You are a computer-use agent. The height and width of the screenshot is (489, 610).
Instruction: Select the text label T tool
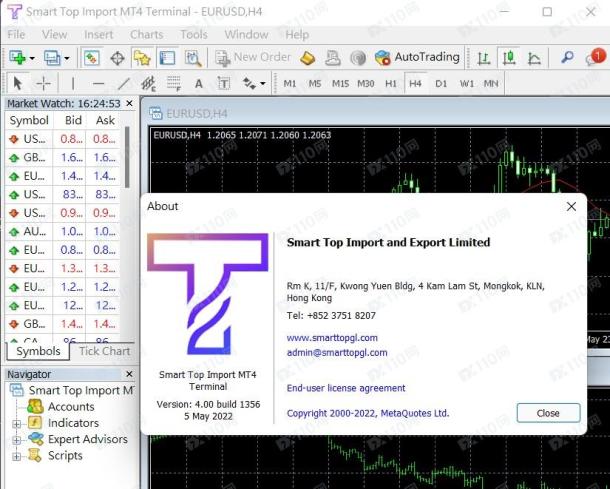click(x=224, y=83)
